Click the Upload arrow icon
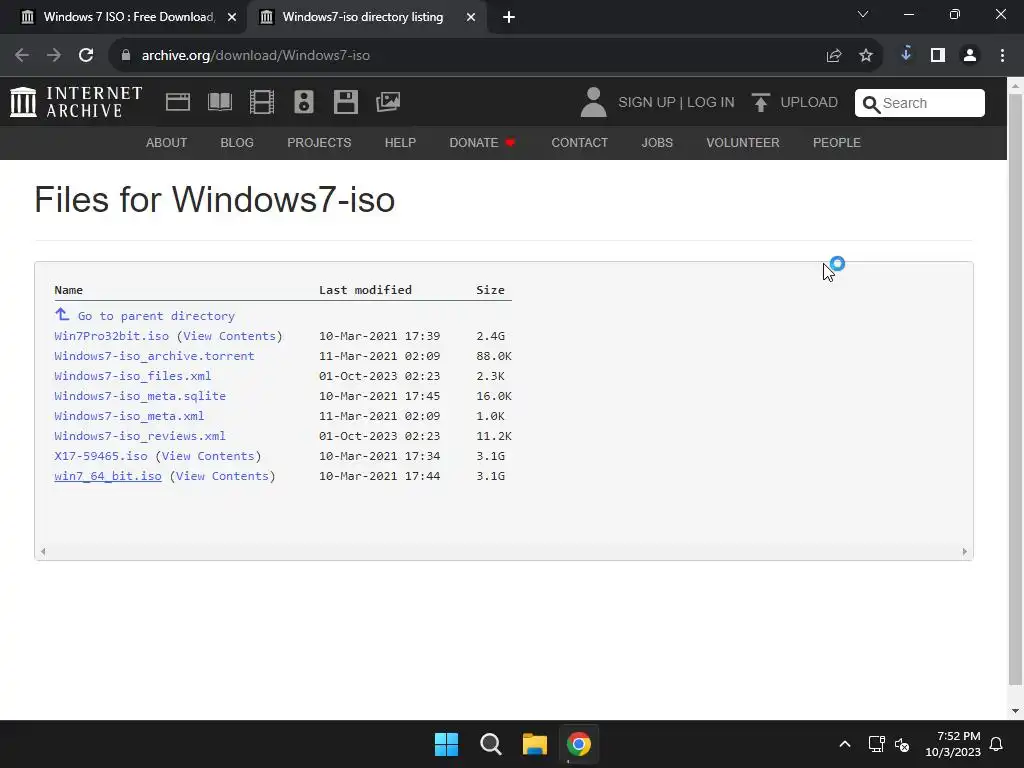The height and width of the screenshot is (768, 1024). [760, 103]
